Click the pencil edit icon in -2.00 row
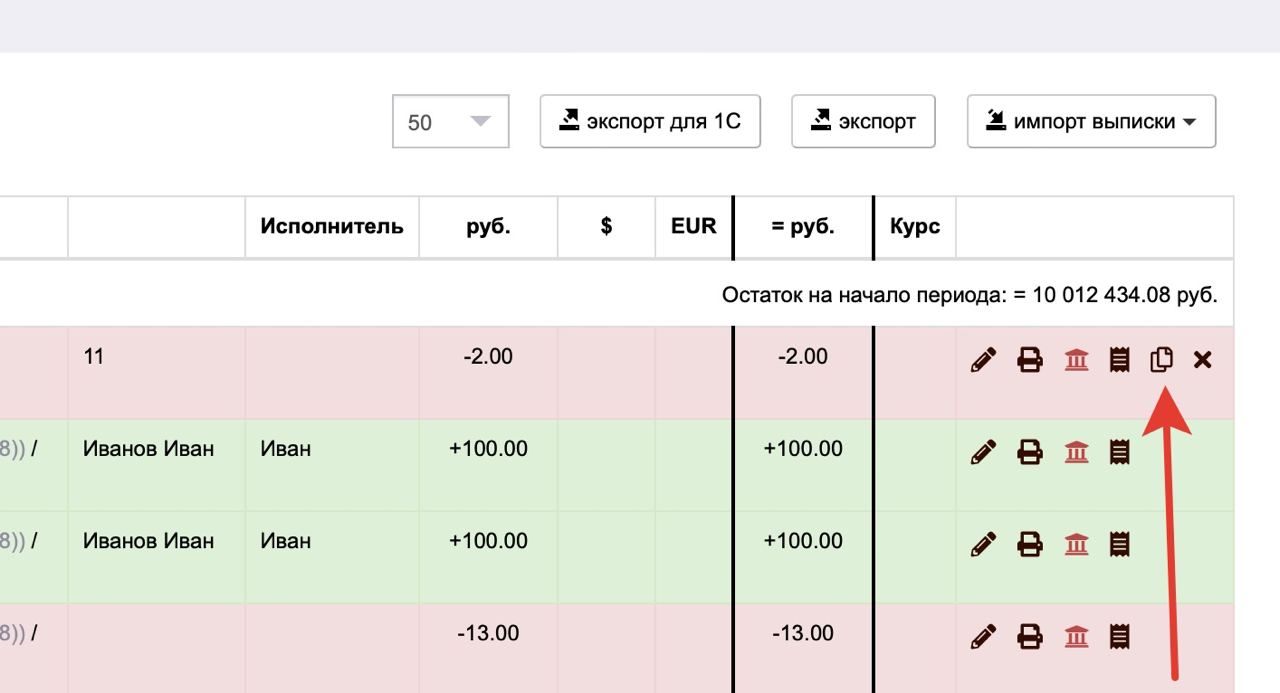Screen dimensions: 1280x693 pyautogui.click(x=984, y=360)
